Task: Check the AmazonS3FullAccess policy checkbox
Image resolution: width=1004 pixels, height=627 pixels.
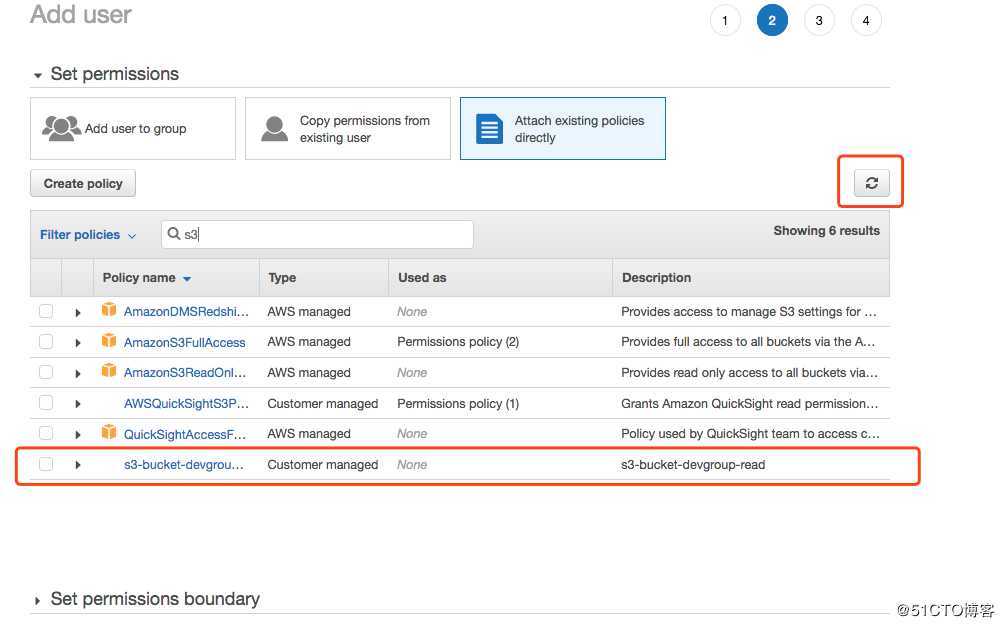Action: (x=46, y=341)
